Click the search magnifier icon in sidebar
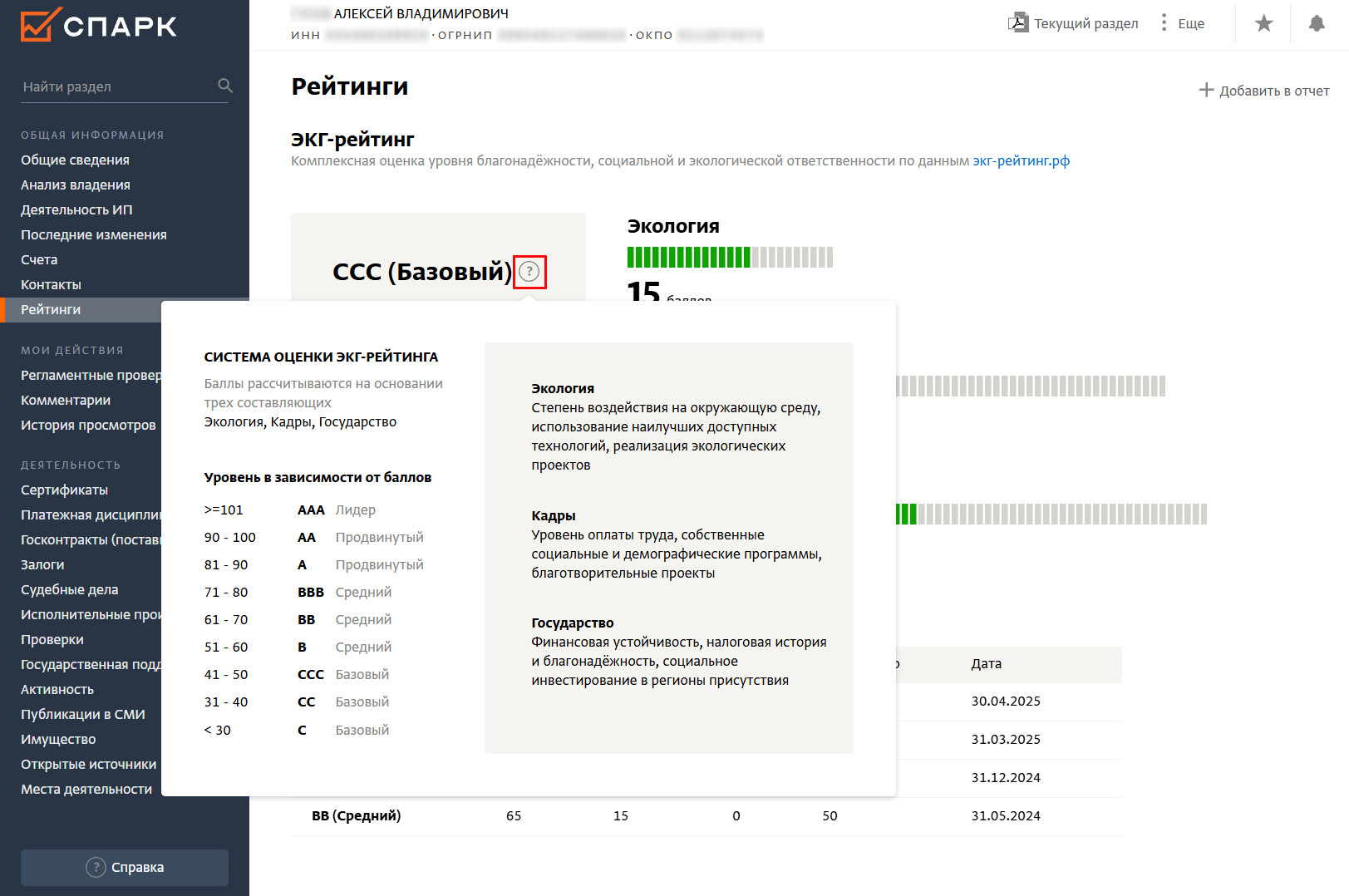The image size is (1349, 896). [x=224, y=86]
